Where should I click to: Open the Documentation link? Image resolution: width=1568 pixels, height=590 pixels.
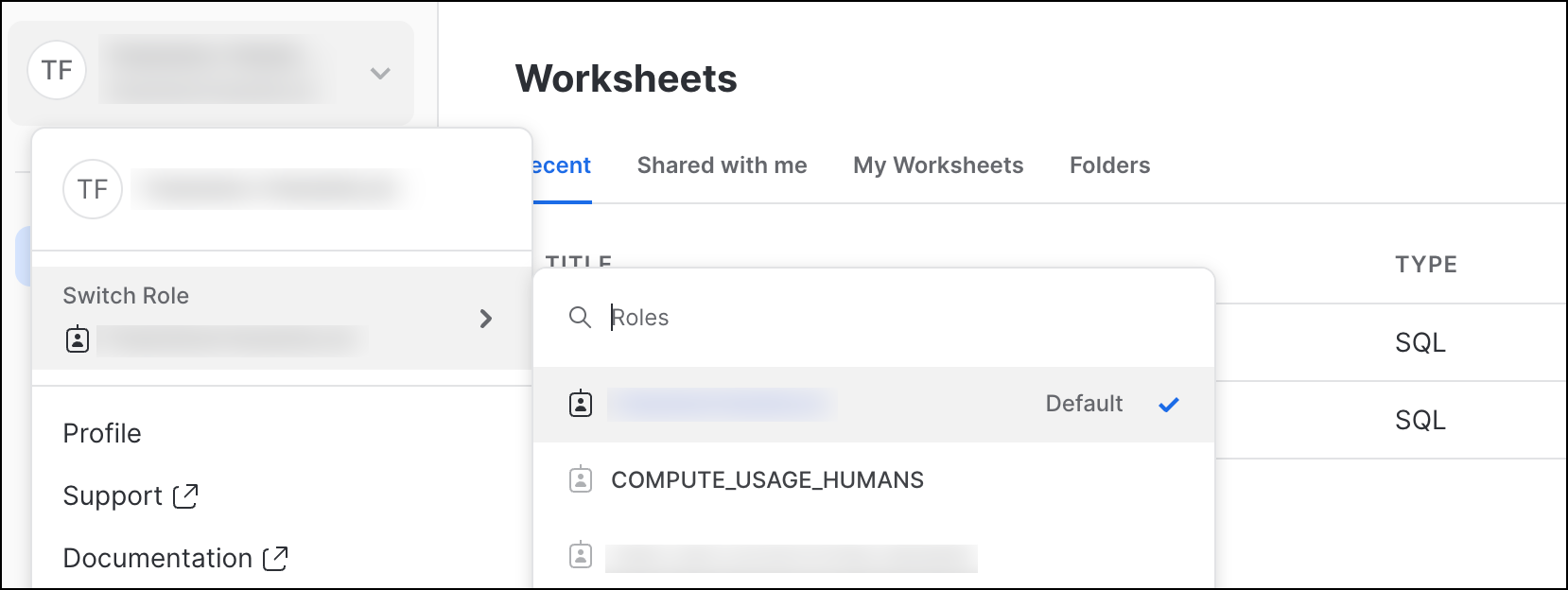[157, 558]
